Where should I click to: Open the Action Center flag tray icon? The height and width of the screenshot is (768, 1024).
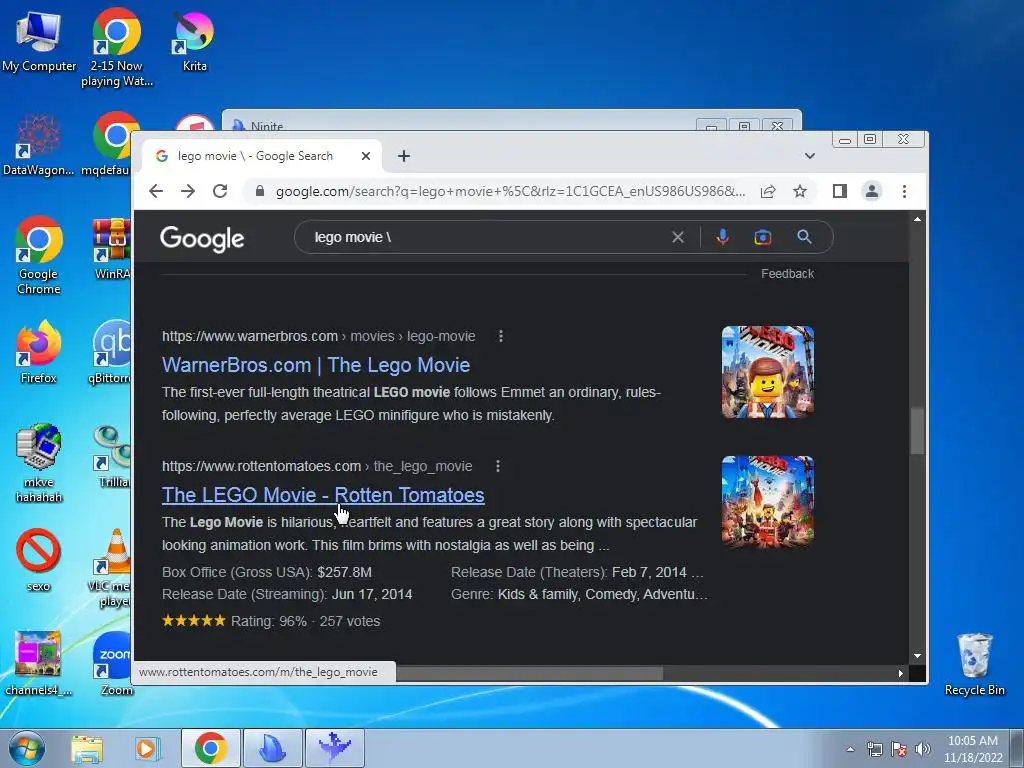point(899,749)
